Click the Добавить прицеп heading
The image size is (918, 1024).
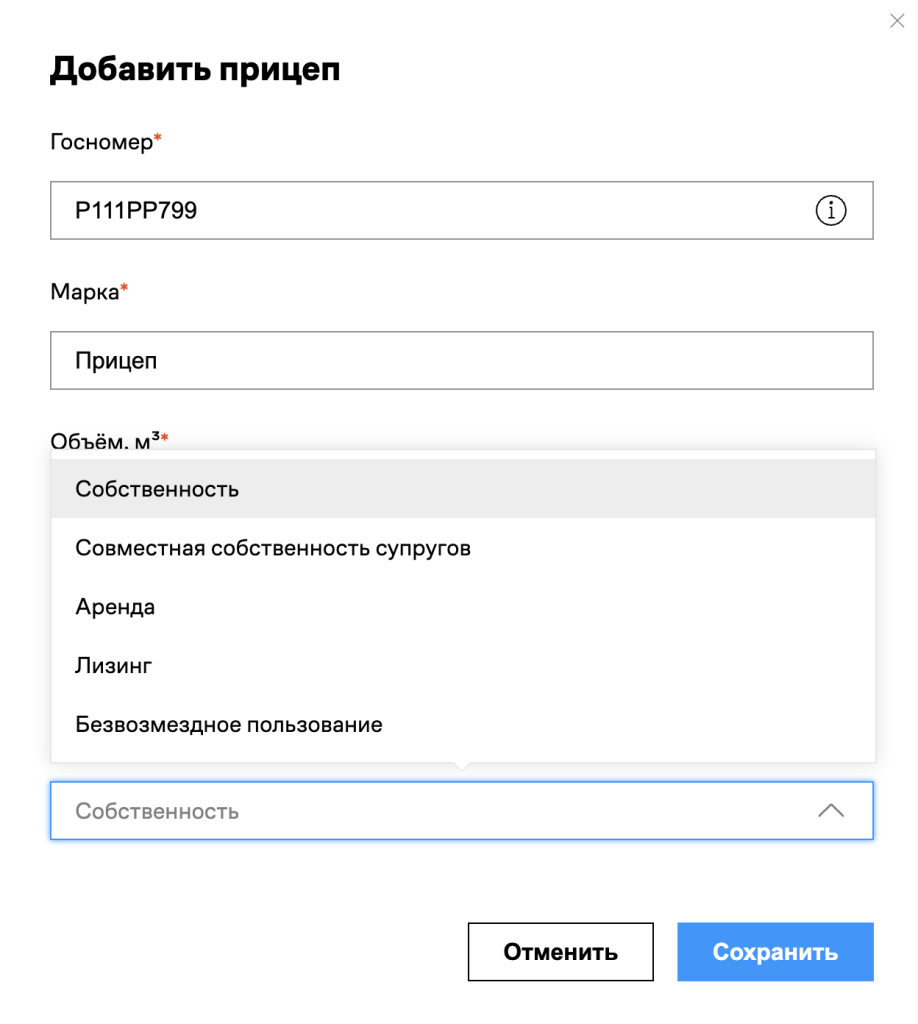tap(195, 69)
